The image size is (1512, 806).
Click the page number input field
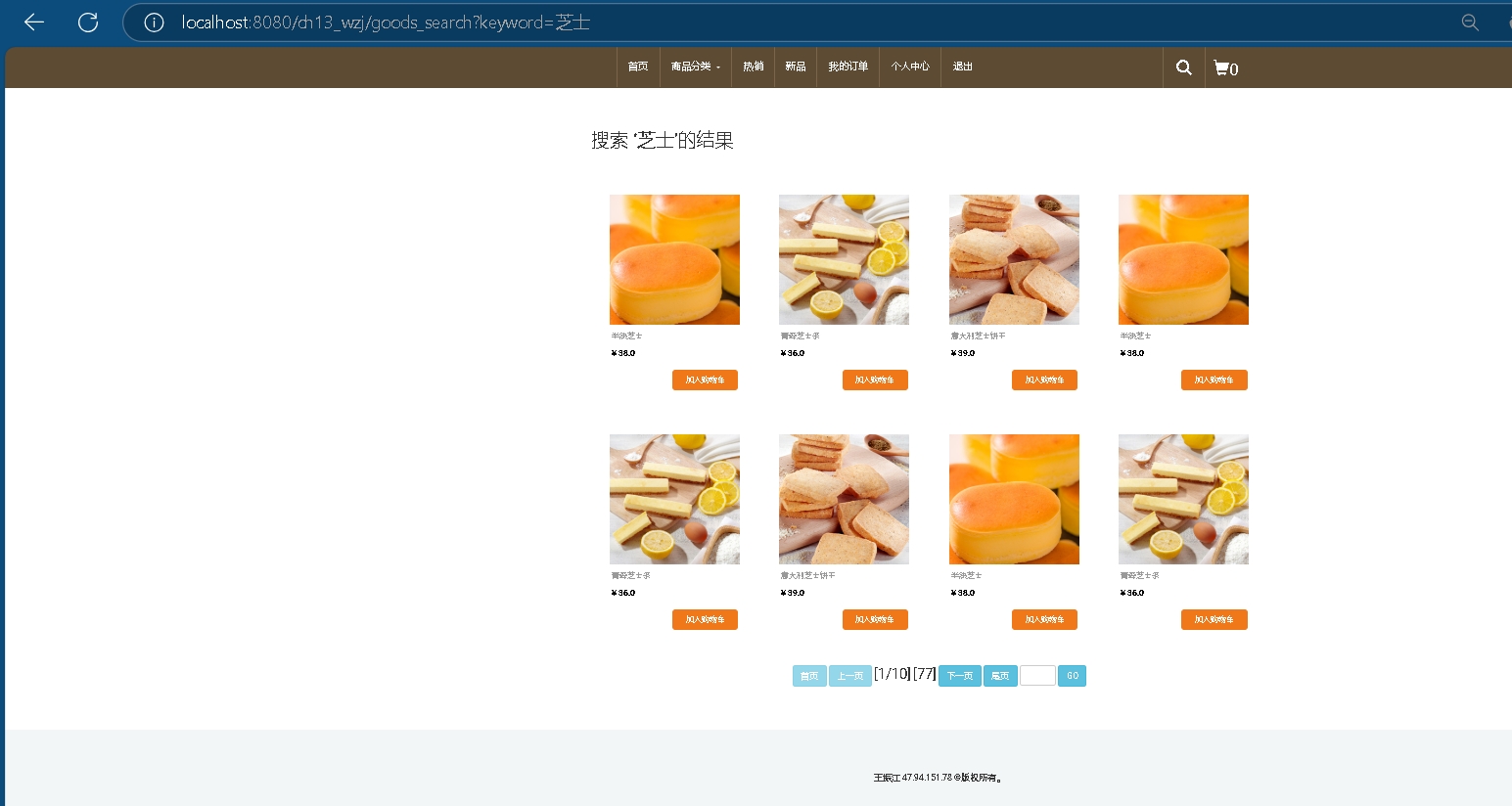click(1037, 676)
